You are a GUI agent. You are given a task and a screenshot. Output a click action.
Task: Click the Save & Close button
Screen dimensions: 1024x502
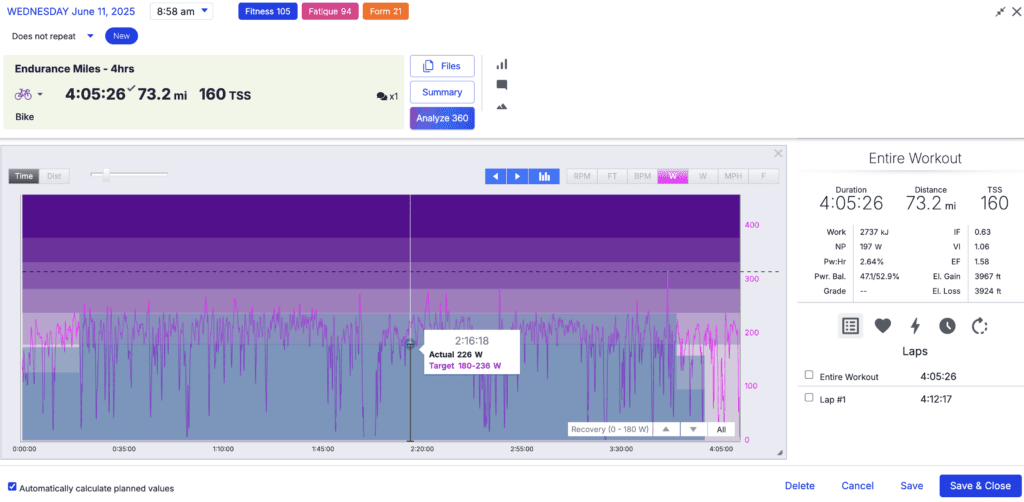[980, 486]
